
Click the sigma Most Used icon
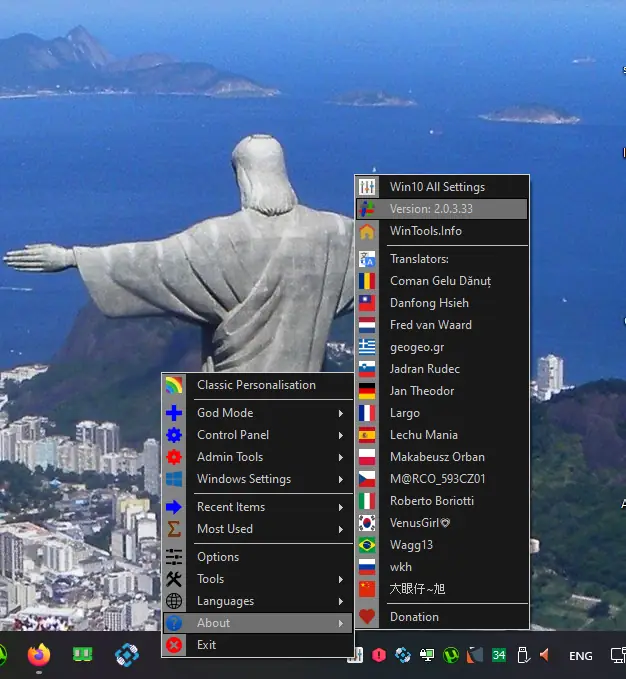click(x=174, y=529)
